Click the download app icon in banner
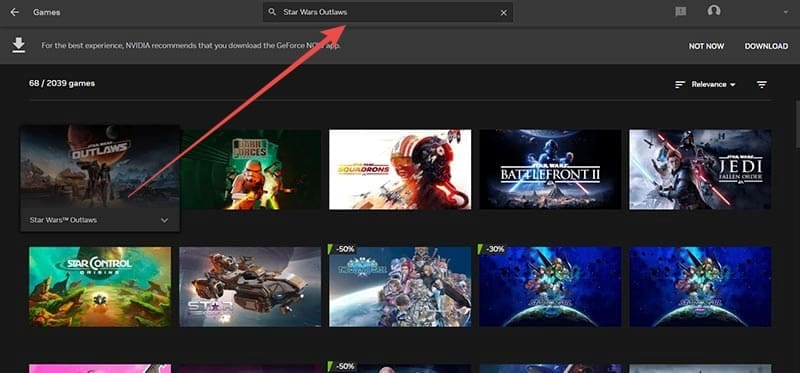This screenshot has width=800, height=373. coord(19,45)
